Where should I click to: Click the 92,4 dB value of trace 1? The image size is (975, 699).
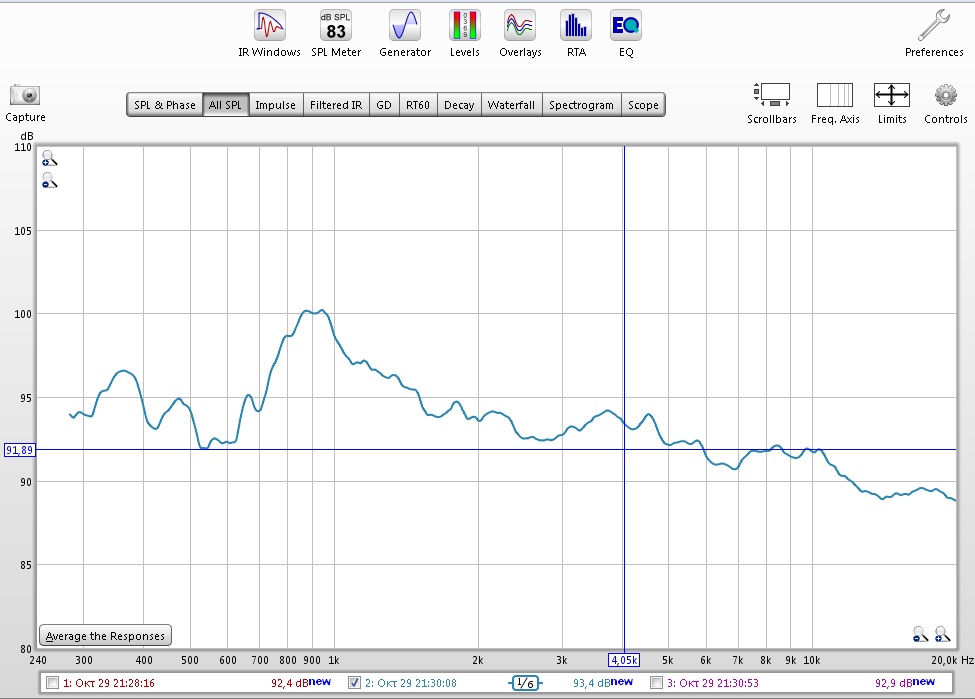click(x=290, y=683)
